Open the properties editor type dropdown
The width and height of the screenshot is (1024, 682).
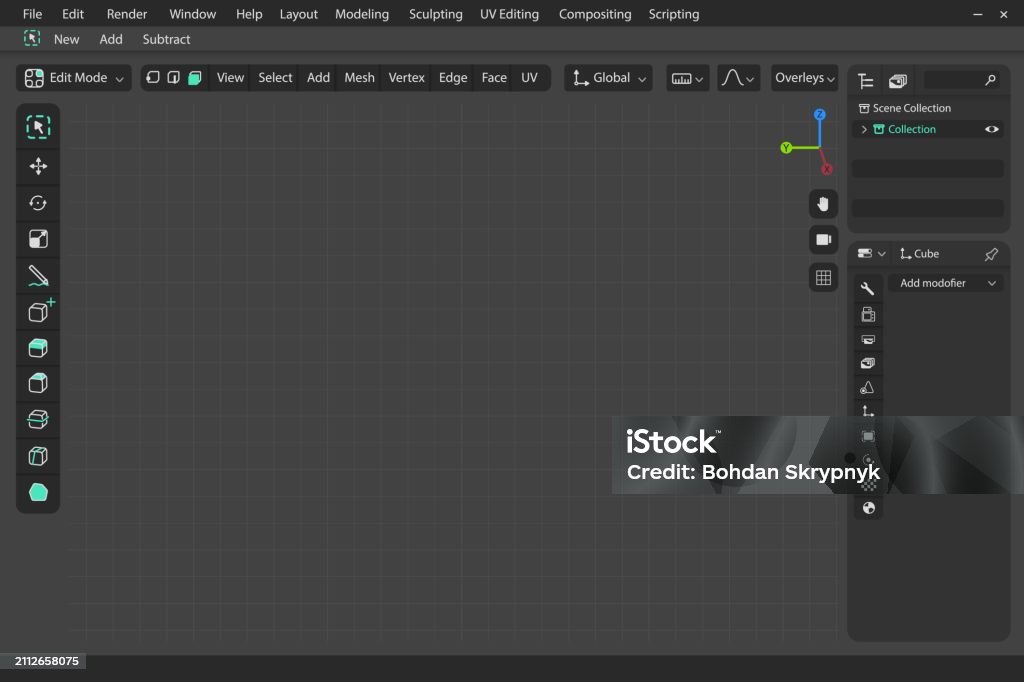(x=871, y=253)
